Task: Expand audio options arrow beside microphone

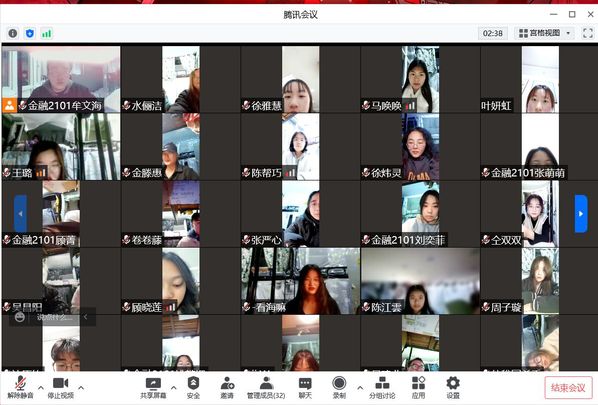Action: pos(41,388)
